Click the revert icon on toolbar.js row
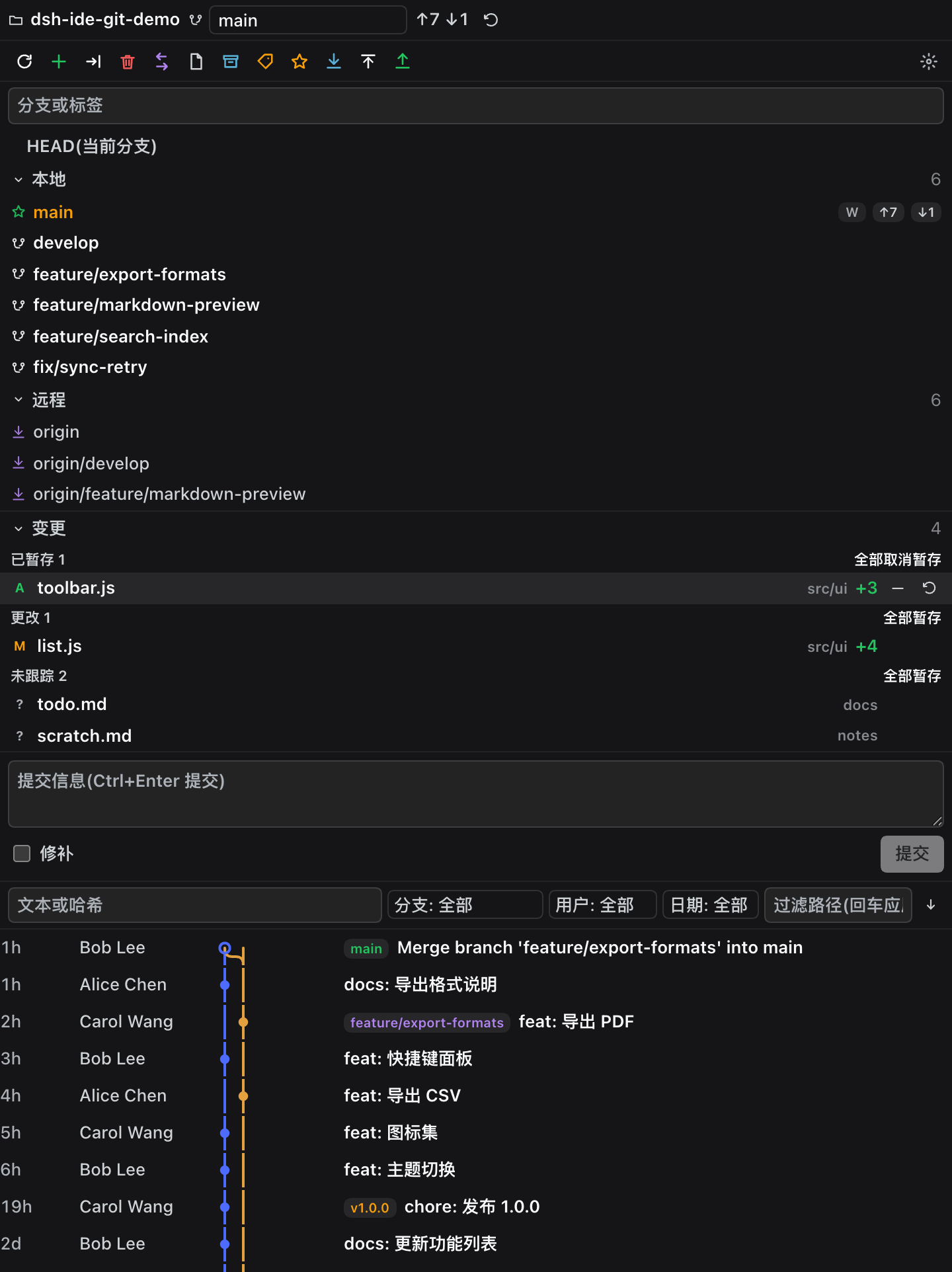The width and height of the screenshot is (952, 1272). pos(929,588)
